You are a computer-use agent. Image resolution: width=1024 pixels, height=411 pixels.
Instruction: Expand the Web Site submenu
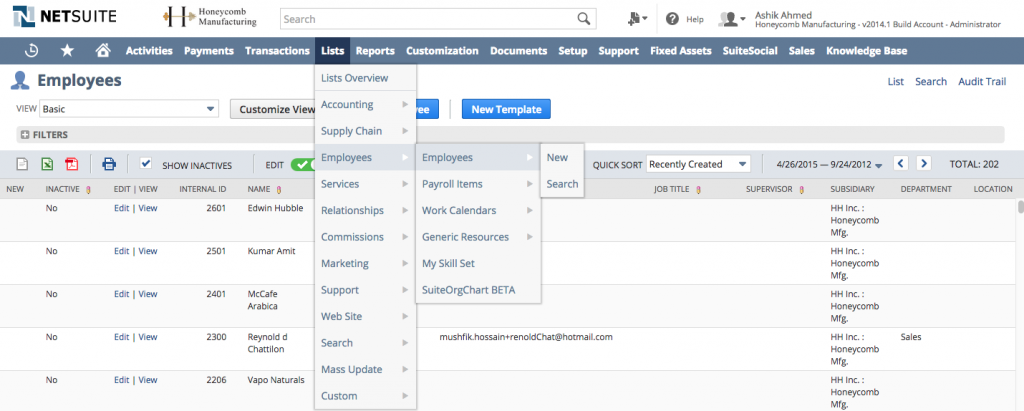(x=365, y=316)
